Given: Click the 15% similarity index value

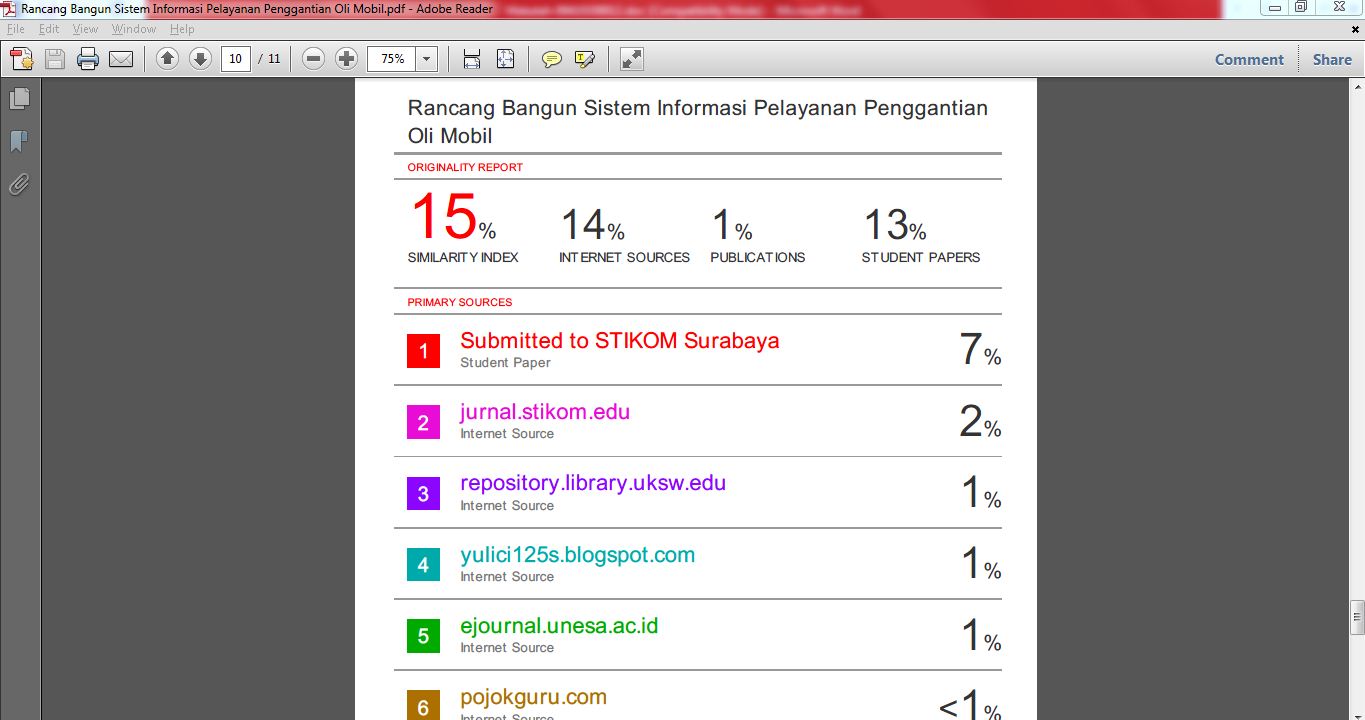Looking at the screenshot, I should 453,217.
